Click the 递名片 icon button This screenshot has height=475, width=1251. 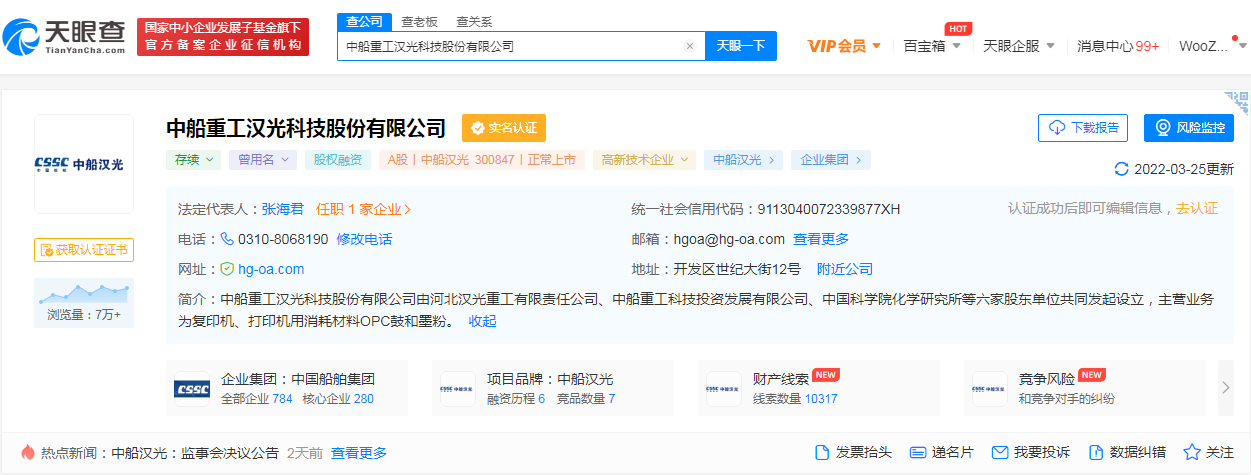[942, 452]
